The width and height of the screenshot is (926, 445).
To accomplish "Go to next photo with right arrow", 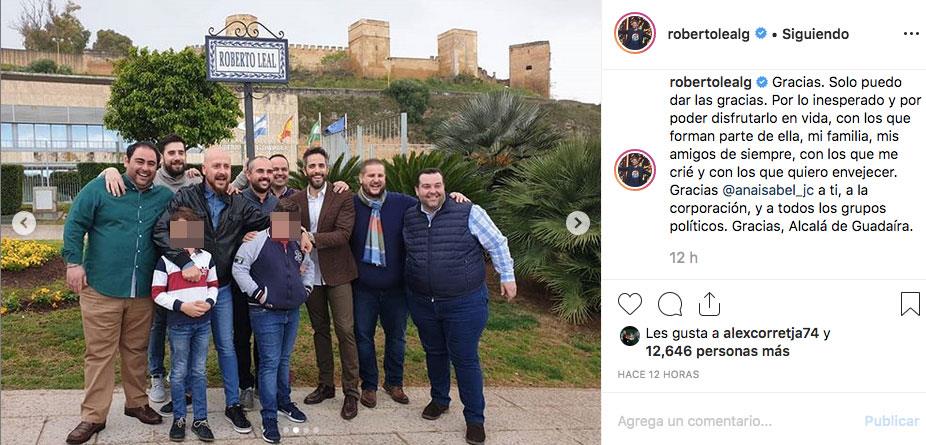I will click(x=578, y=223).
